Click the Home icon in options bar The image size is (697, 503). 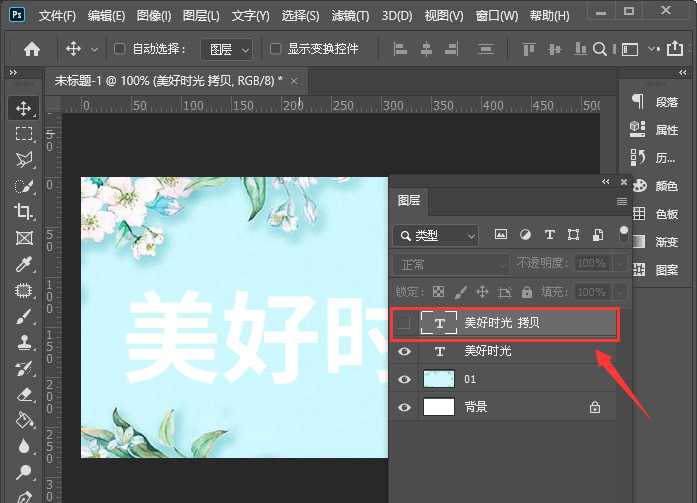(x=32, y=49)
